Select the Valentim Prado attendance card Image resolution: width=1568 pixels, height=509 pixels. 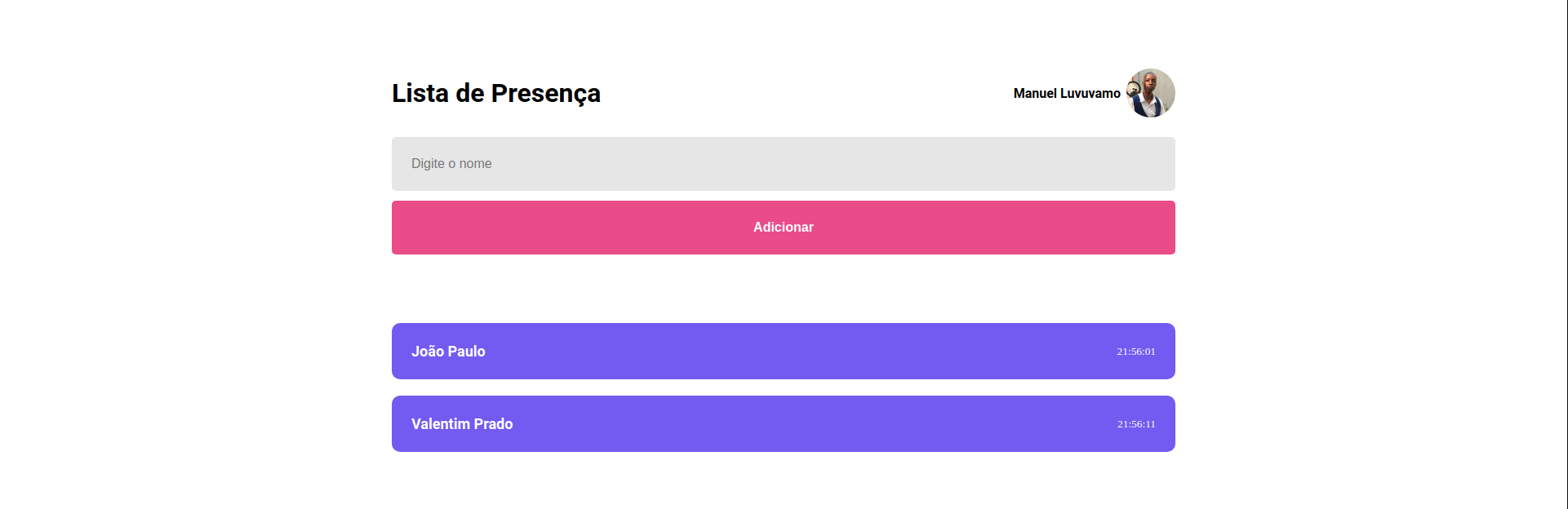click(784, 423)
